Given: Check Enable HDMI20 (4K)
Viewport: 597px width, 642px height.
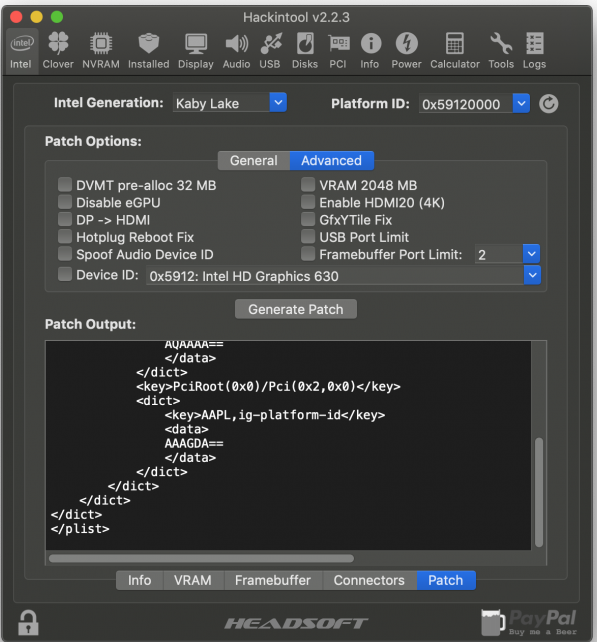Looking at the screenshot, I should point(308,202).
